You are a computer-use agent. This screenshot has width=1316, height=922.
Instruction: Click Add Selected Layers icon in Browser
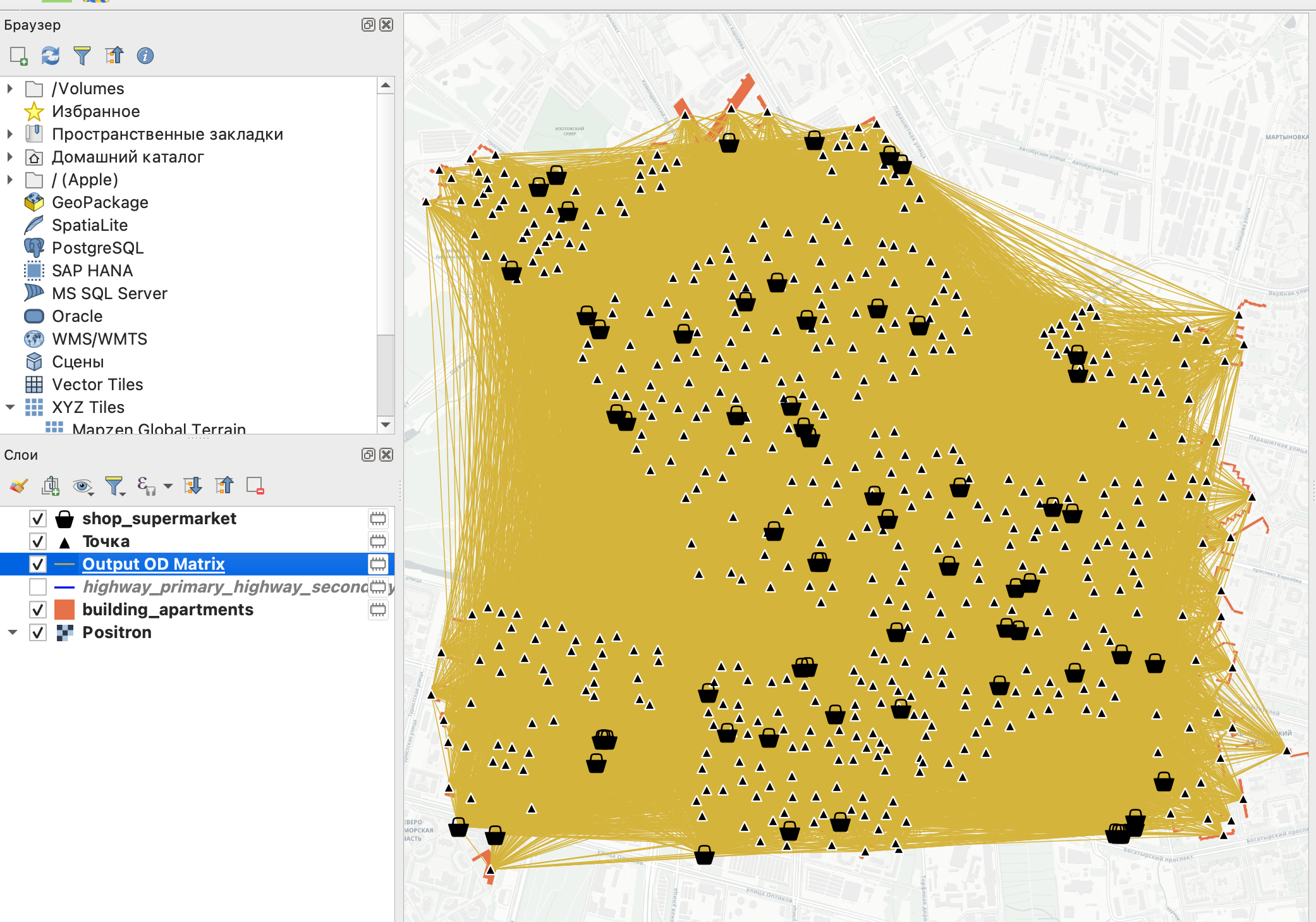pos(19,56)
